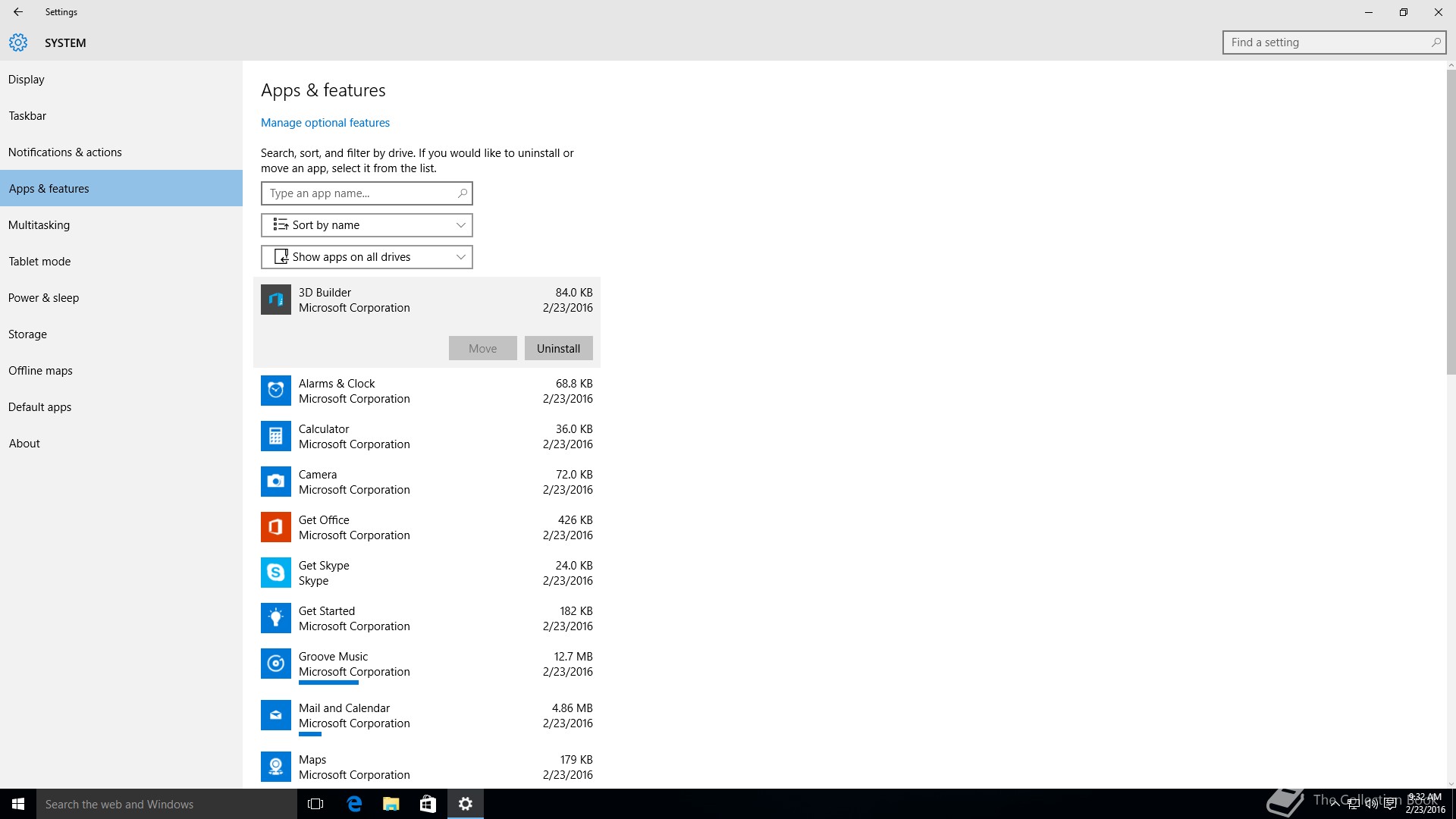Click the Alarms & Clock app icon
Image resolution: width=1456 pixels, height=819 pixels.
coord(276,391)
